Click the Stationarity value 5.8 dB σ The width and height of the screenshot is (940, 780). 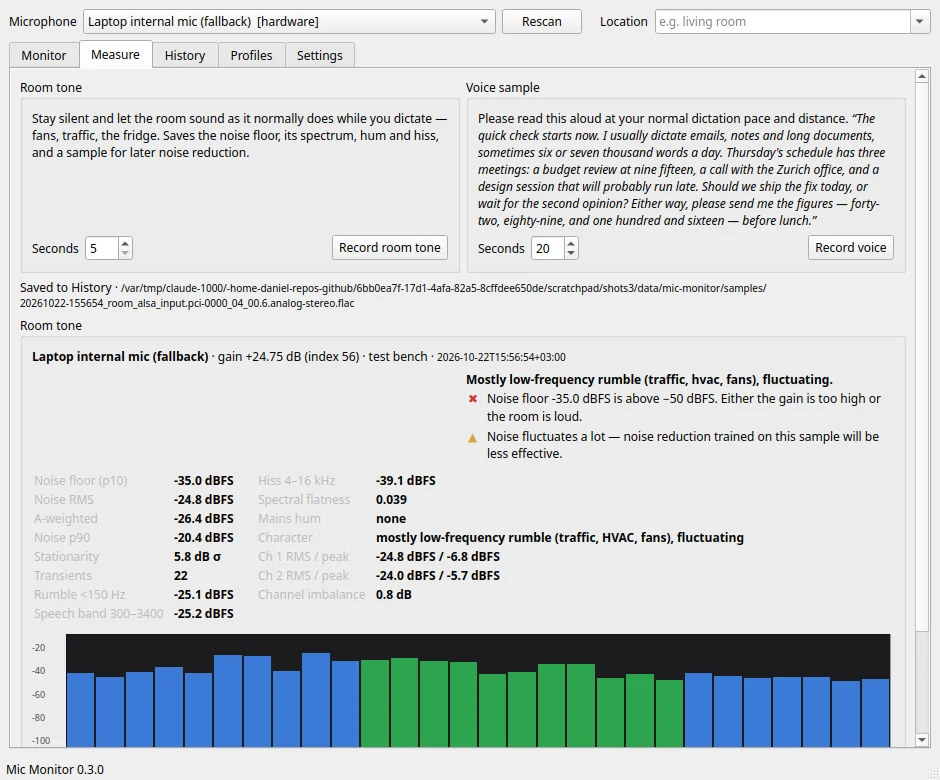click(x=197, y=557)
